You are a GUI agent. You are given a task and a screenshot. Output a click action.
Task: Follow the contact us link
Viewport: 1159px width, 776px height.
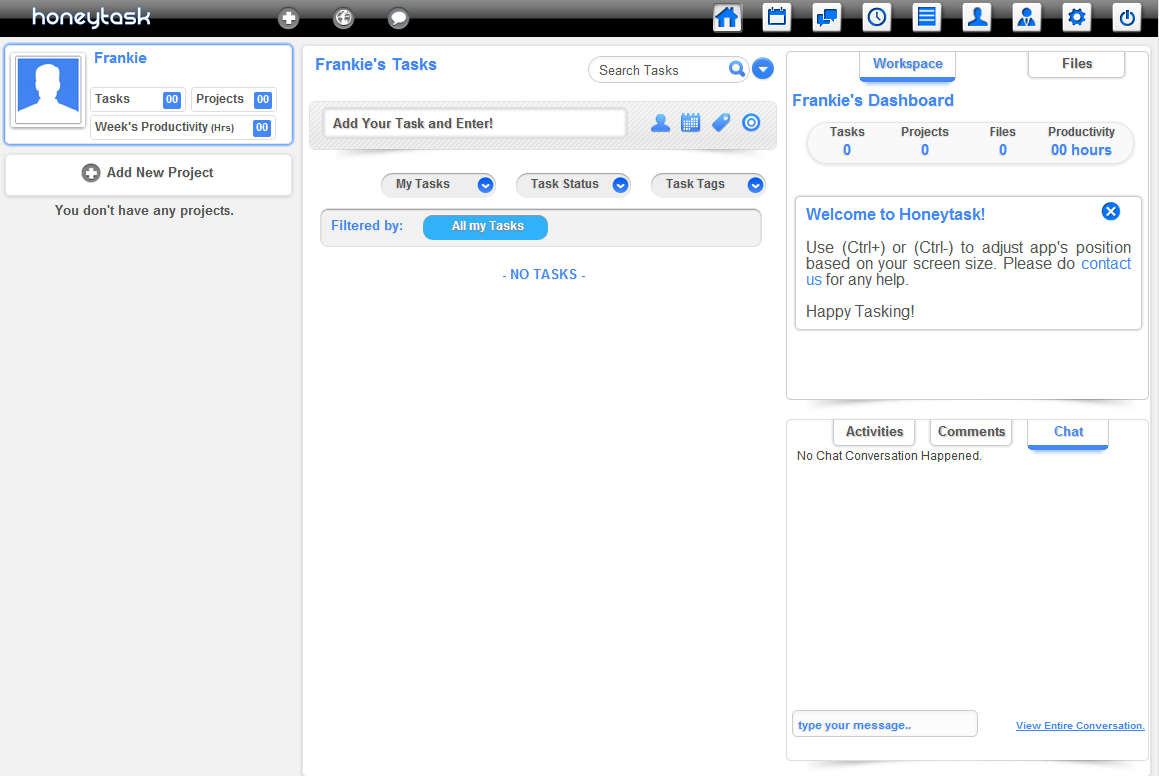pos(1106,264)
